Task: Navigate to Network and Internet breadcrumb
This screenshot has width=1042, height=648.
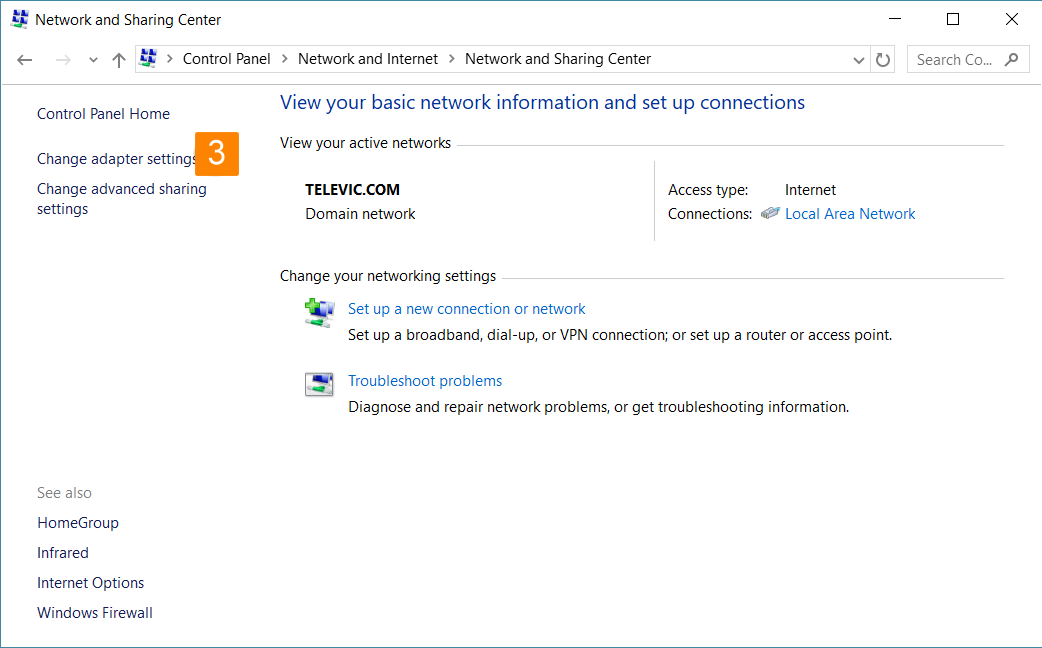Action: pyautogui.click(x=368, y=59)
